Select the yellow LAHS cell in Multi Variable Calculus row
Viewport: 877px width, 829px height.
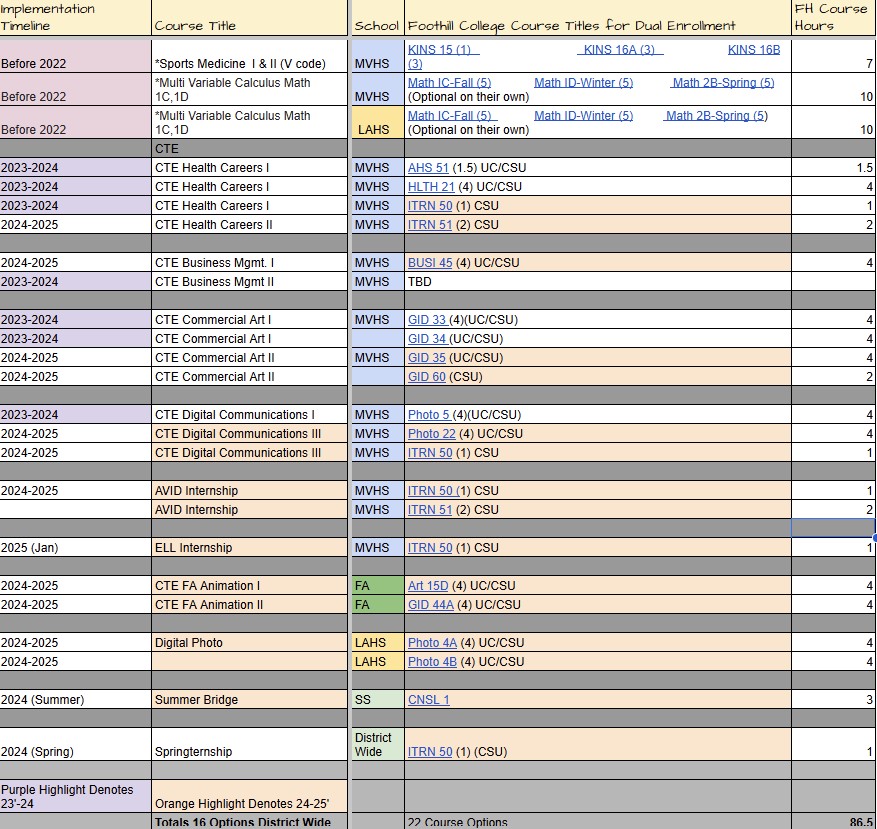pyautogui.click(x=378, y=123)
